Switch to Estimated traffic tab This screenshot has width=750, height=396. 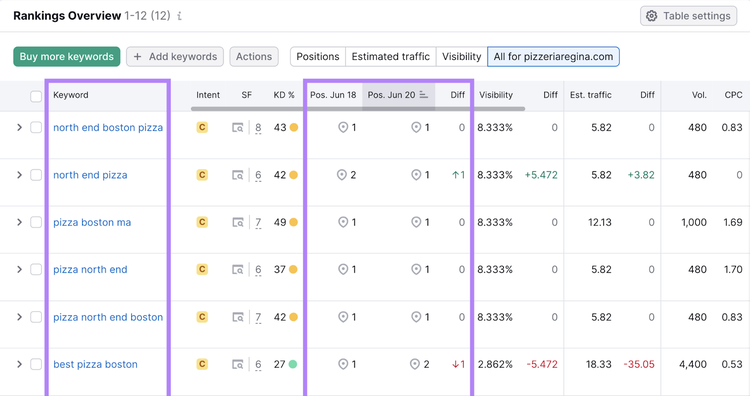390,56
